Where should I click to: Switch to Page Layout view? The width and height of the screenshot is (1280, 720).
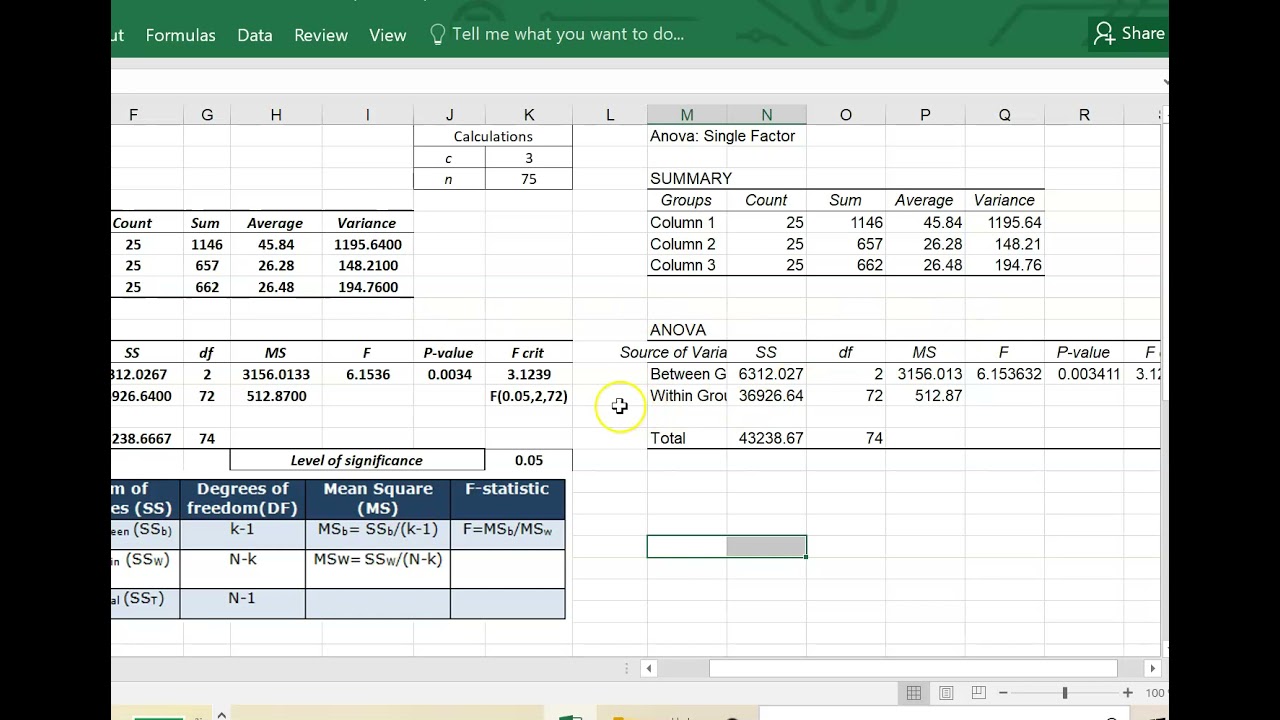coord(946,693)
